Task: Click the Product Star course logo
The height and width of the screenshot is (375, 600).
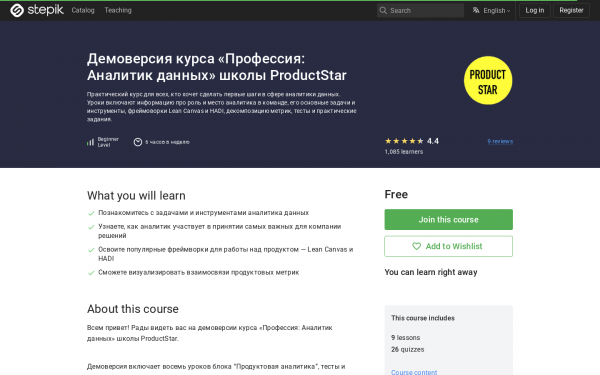Action: pyautogui.click(x=488, y=80)
